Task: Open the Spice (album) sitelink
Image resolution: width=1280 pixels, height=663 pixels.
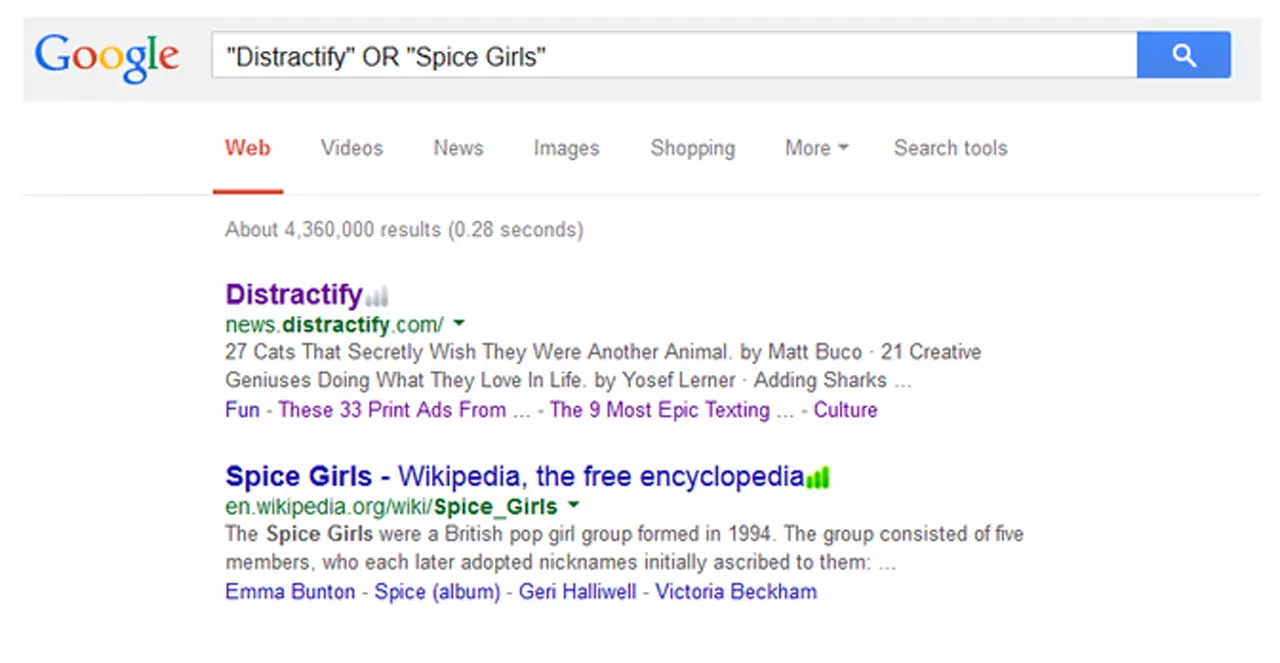Action: (437, 592)
